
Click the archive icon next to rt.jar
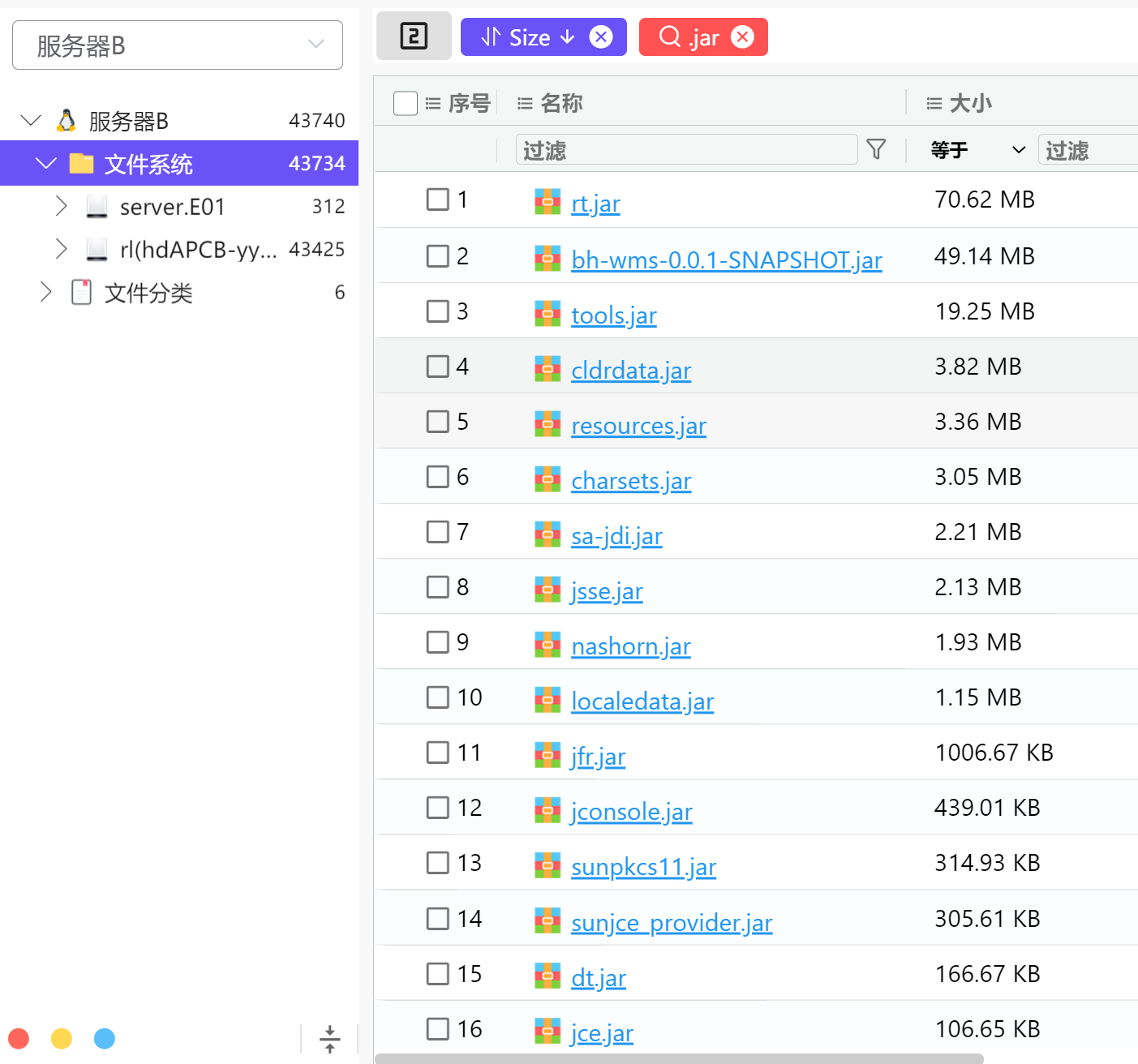click(548, 202)
